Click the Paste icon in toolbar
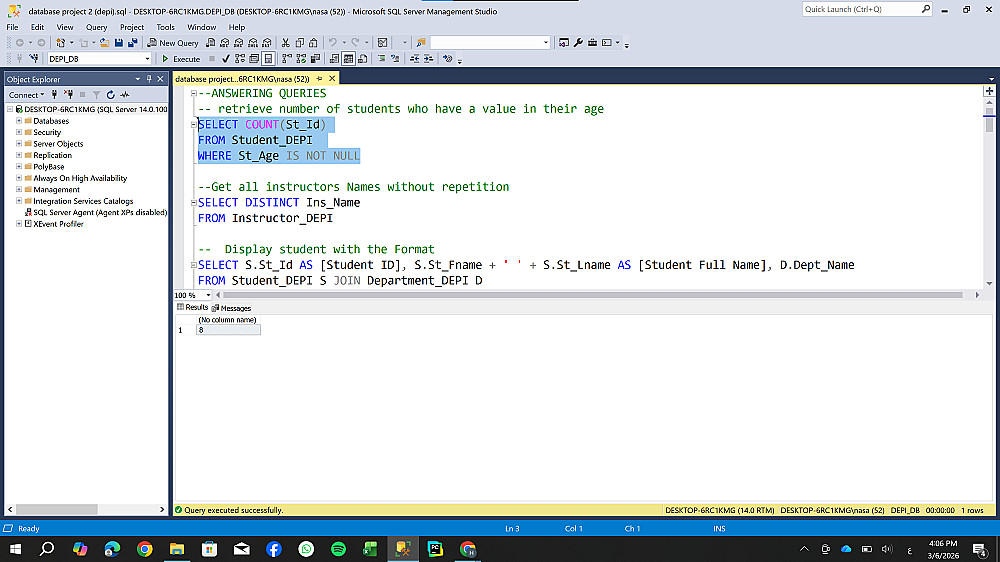Image resolution: width=1000 pixels, height=562 pixels. 313,43
